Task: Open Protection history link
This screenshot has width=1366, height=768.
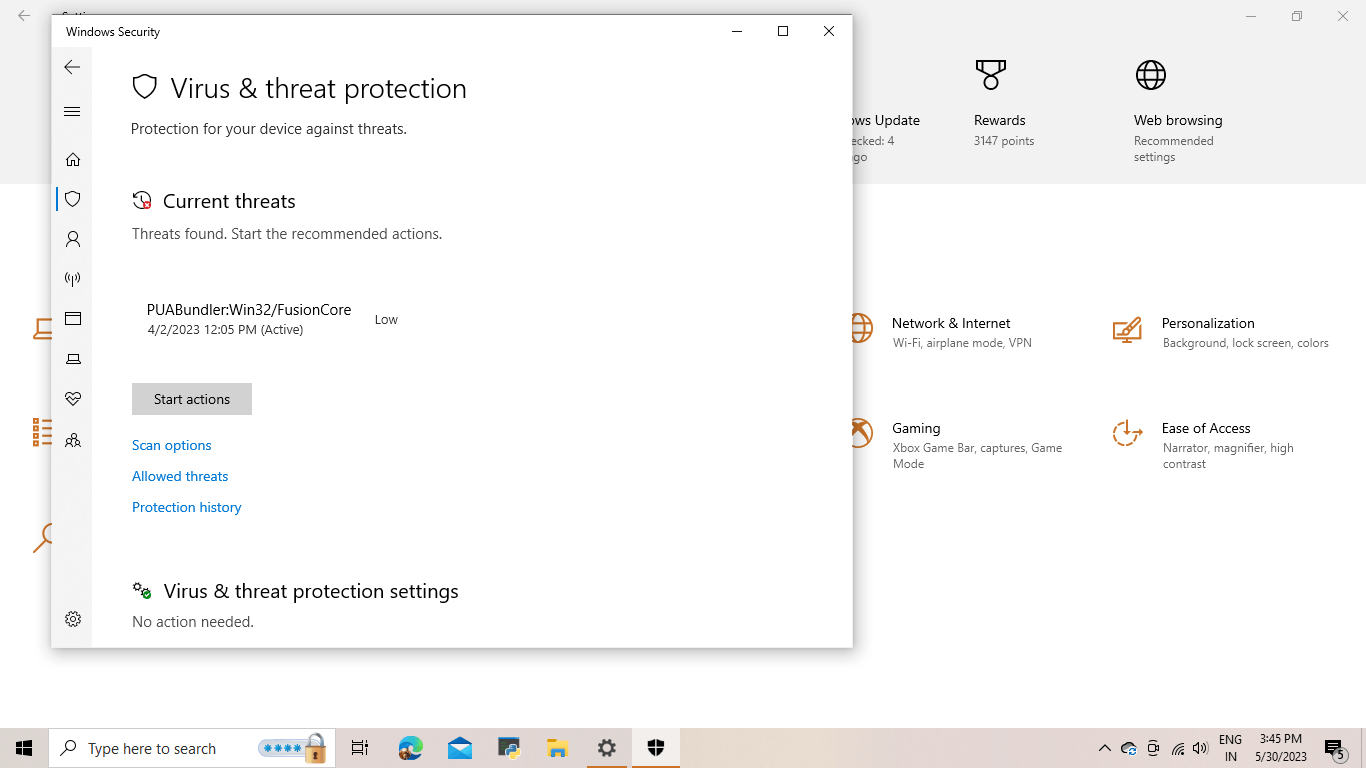Action: click(x=187, y=507)
